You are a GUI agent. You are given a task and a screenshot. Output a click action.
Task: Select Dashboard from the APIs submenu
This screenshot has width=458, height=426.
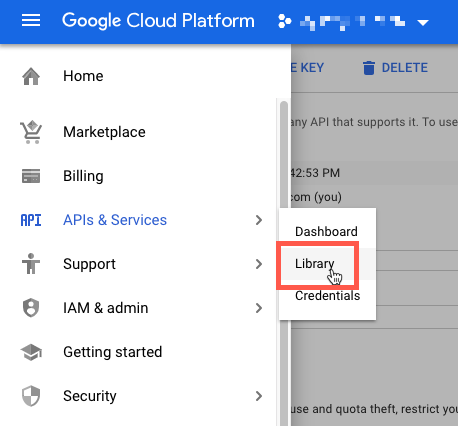point(327,232)
